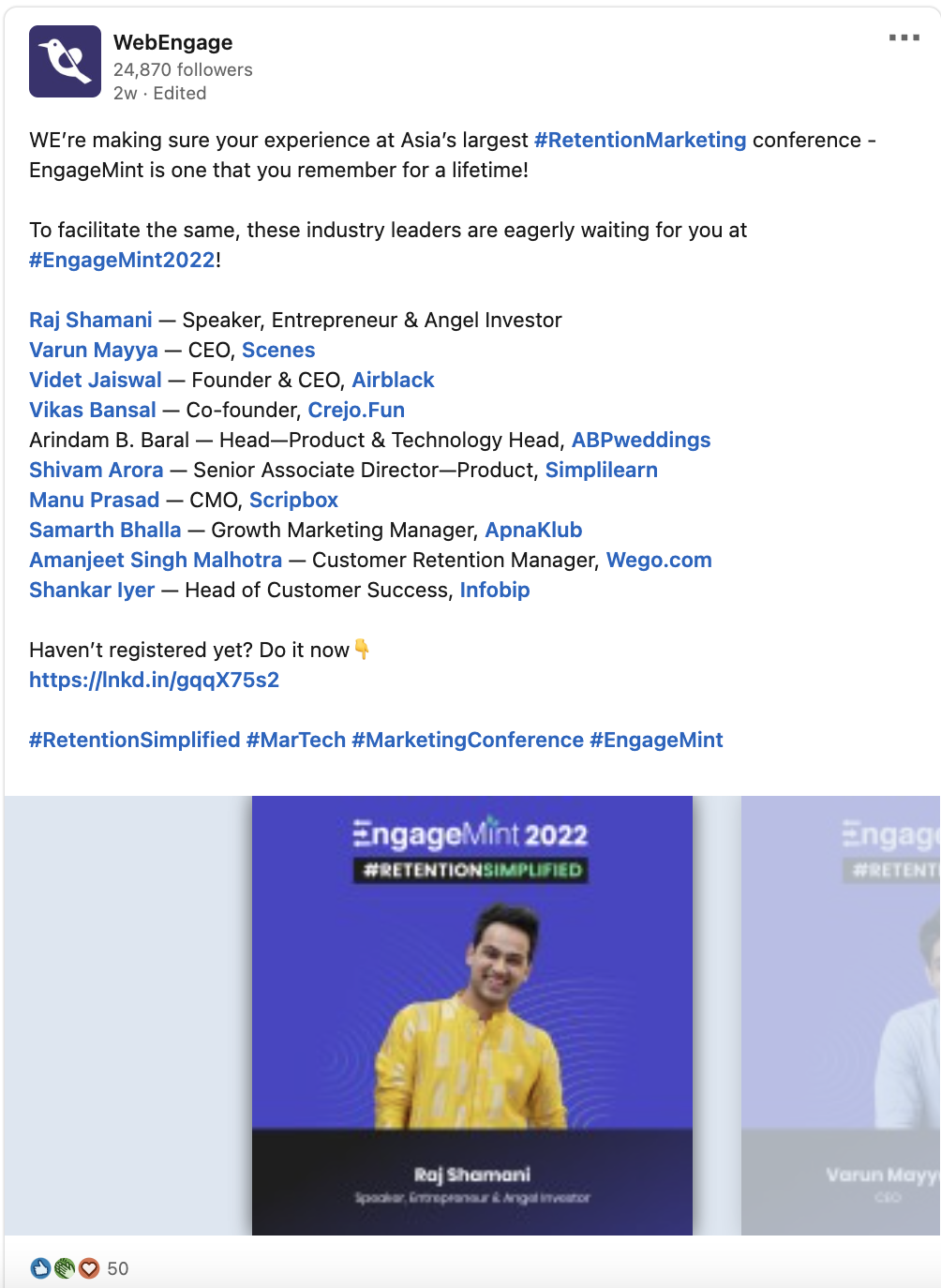Go to the Airblack company page

coord(393,380)
